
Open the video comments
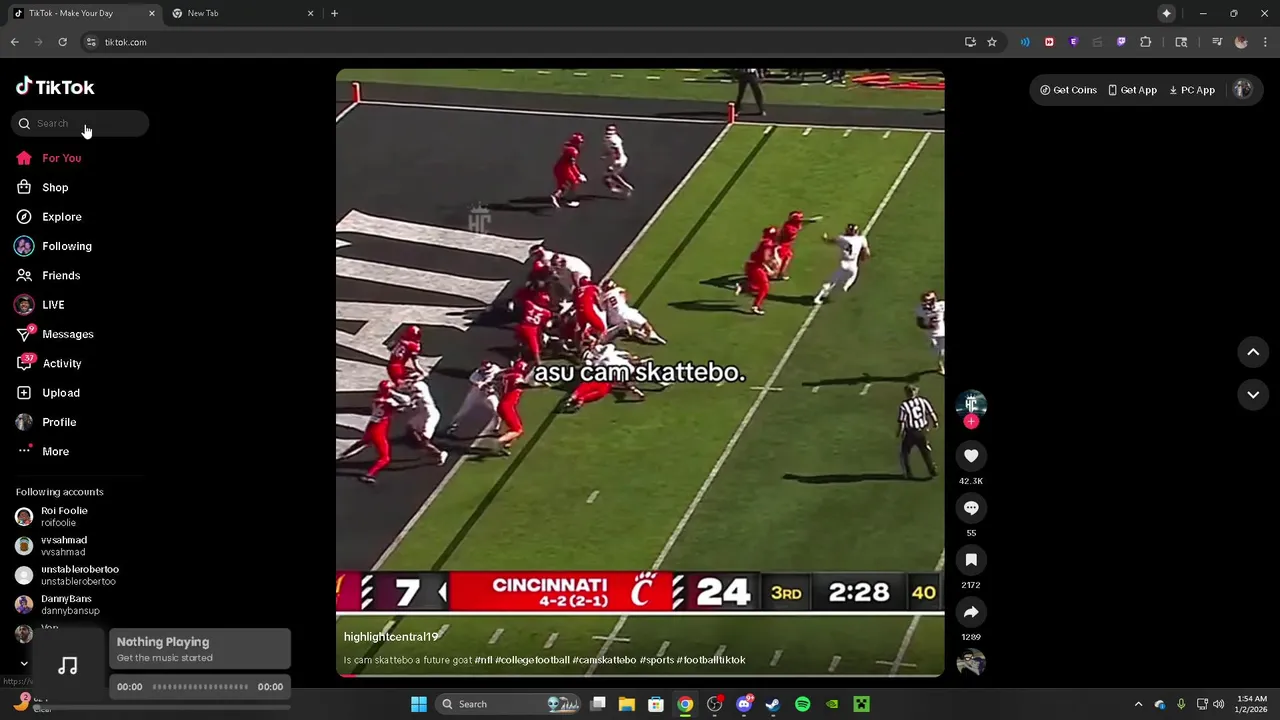971,508
